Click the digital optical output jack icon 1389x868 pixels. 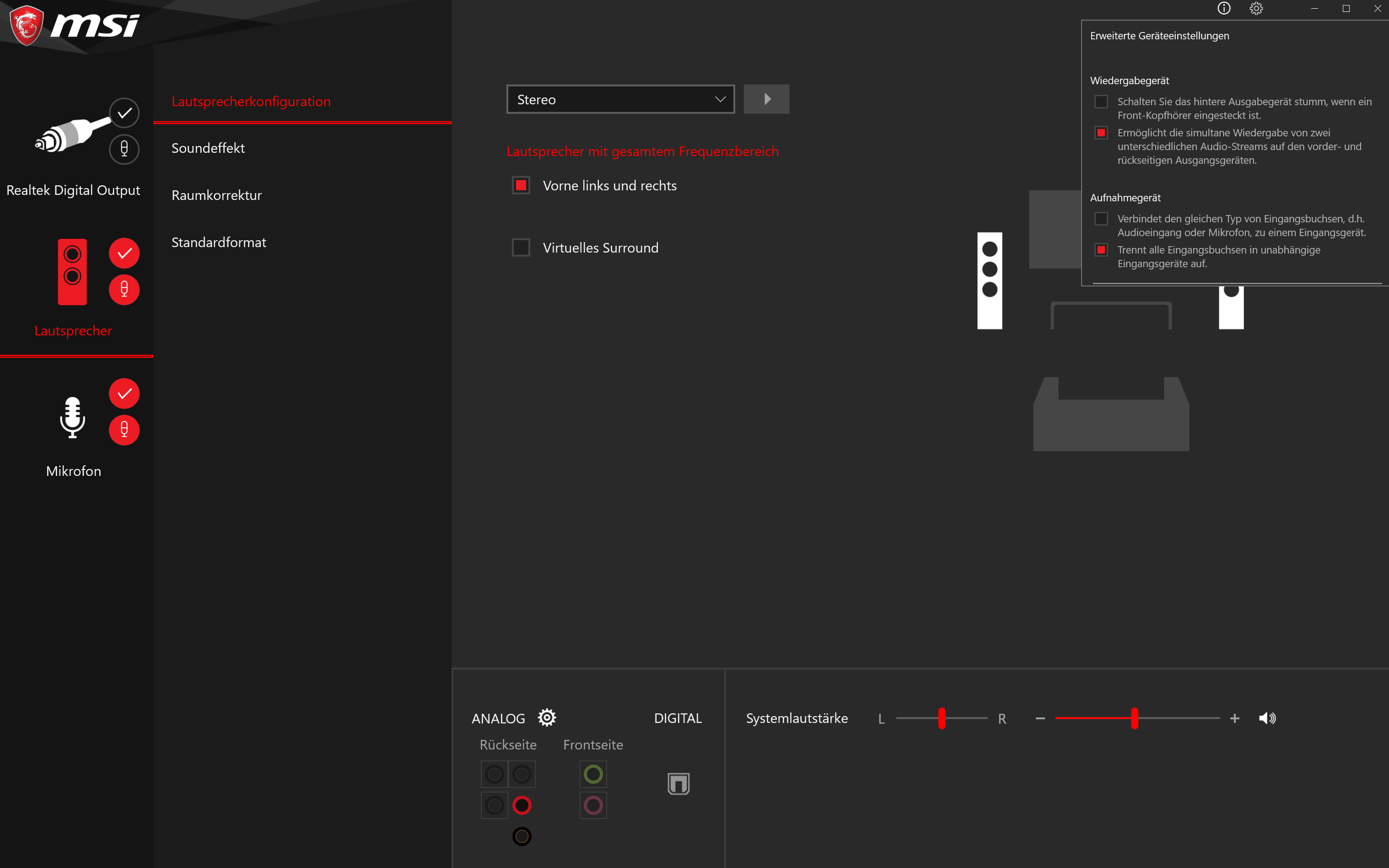[678, 784]
